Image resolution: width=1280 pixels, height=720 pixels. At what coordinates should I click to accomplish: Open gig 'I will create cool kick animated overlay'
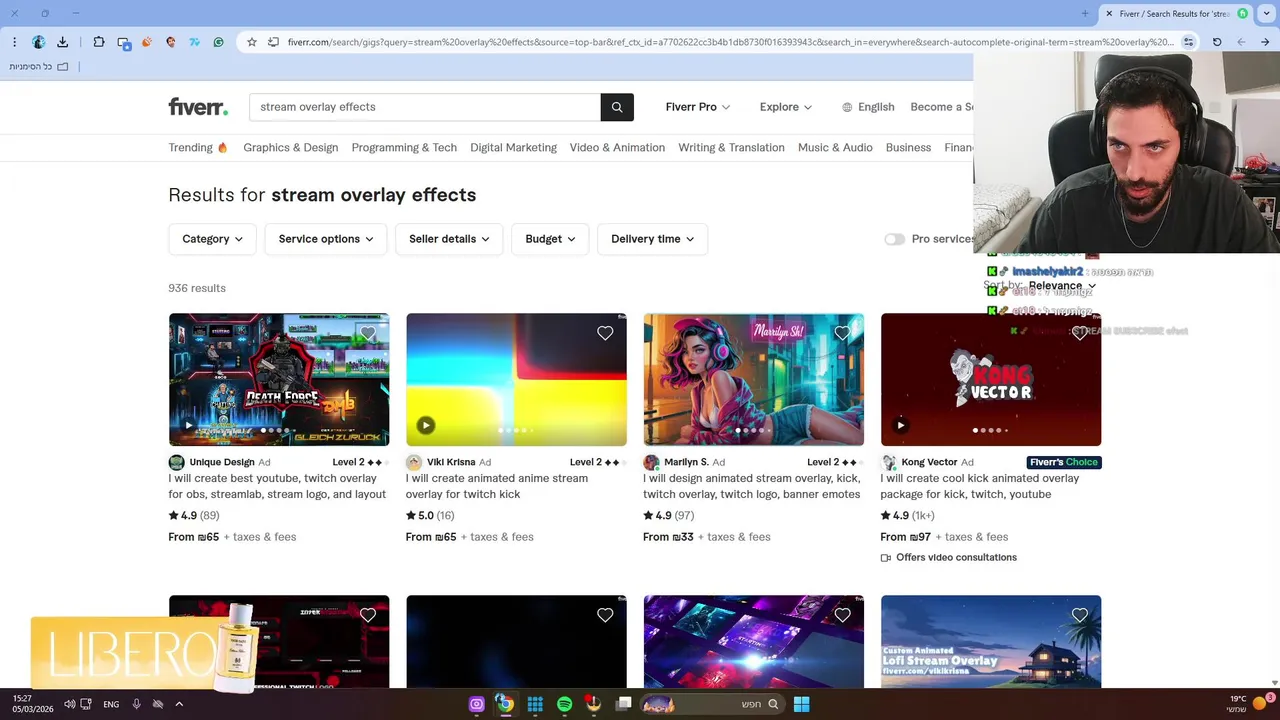pyautogui.click(x=979, y=486)
